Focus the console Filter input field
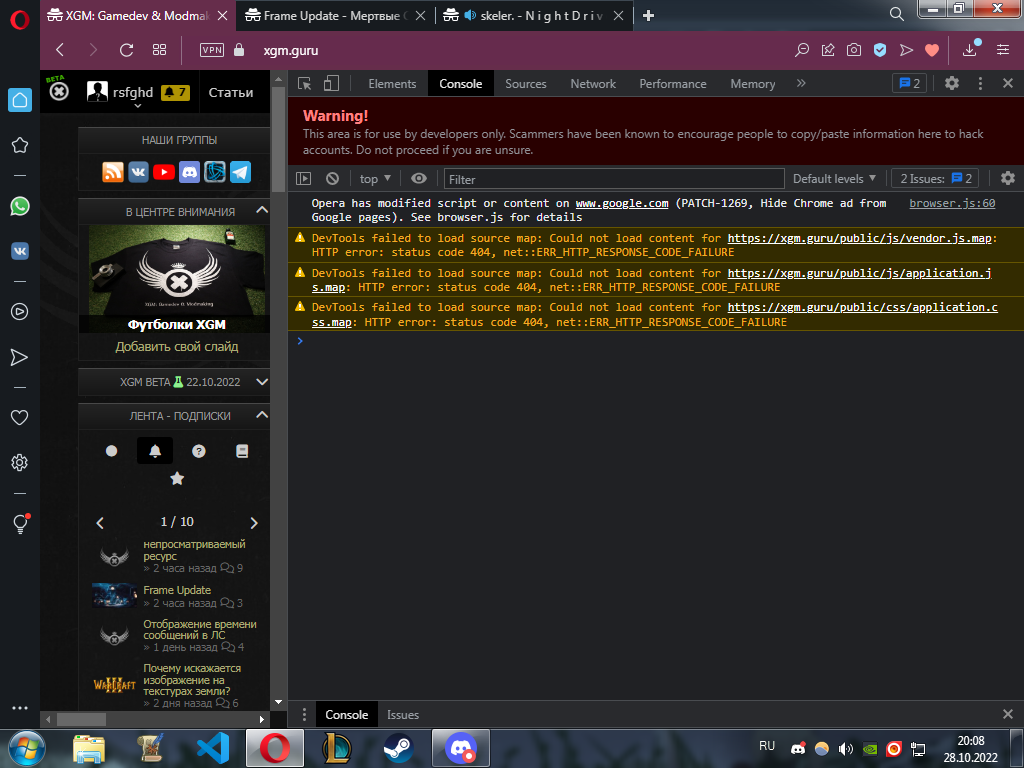 [614, 179]
